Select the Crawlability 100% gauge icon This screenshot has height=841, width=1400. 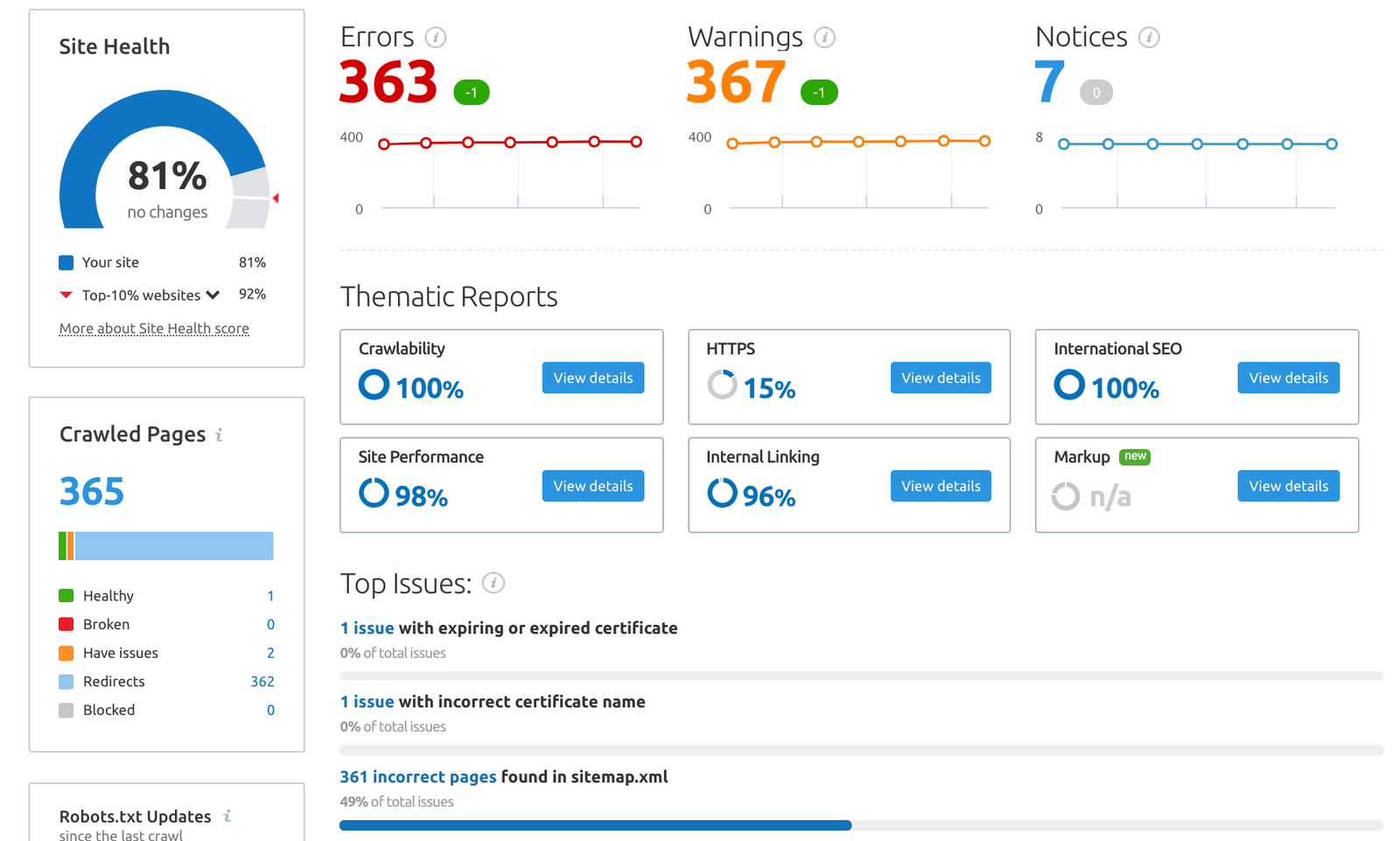[374, 385]
